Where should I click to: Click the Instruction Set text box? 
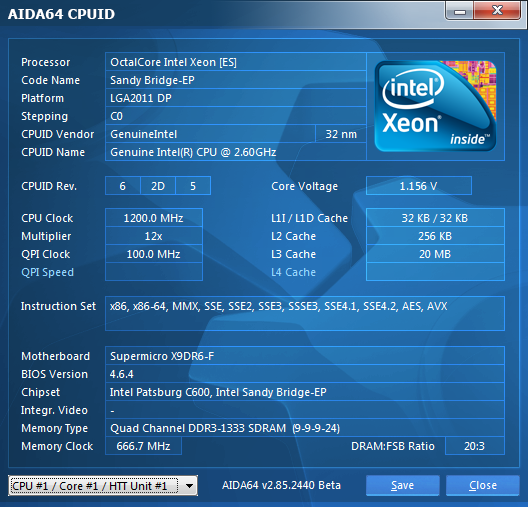tap(305, 313)
